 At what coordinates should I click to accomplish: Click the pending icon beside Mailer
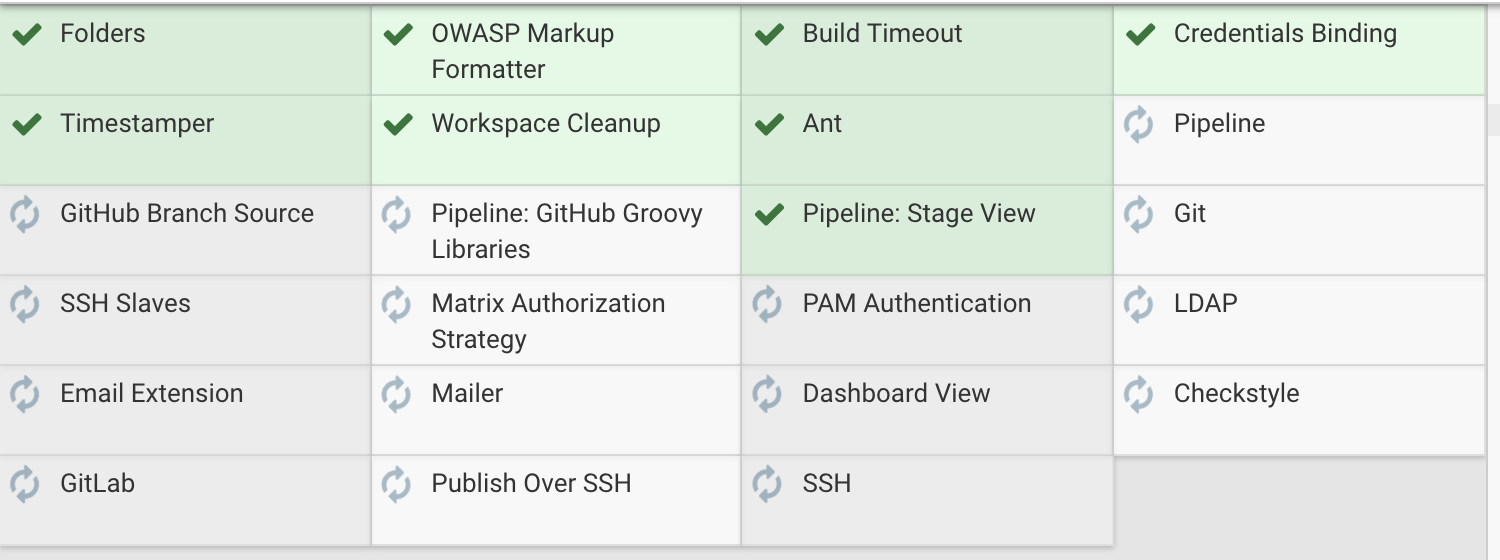click(x=397, y=395)
